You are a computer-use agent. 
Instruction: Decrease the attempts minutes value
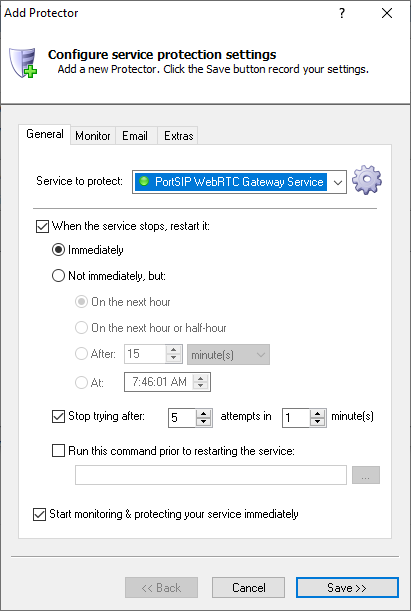tap(318, 422)
